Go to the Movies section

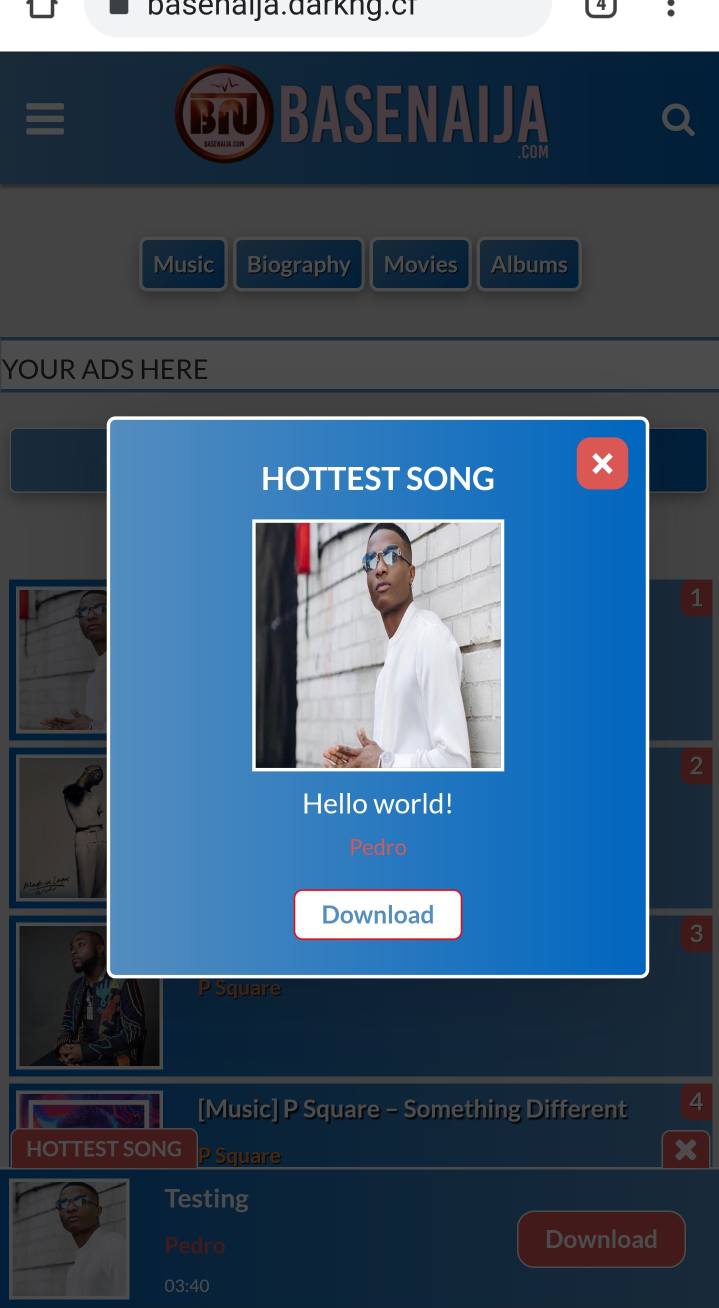(x=421, y=265)
